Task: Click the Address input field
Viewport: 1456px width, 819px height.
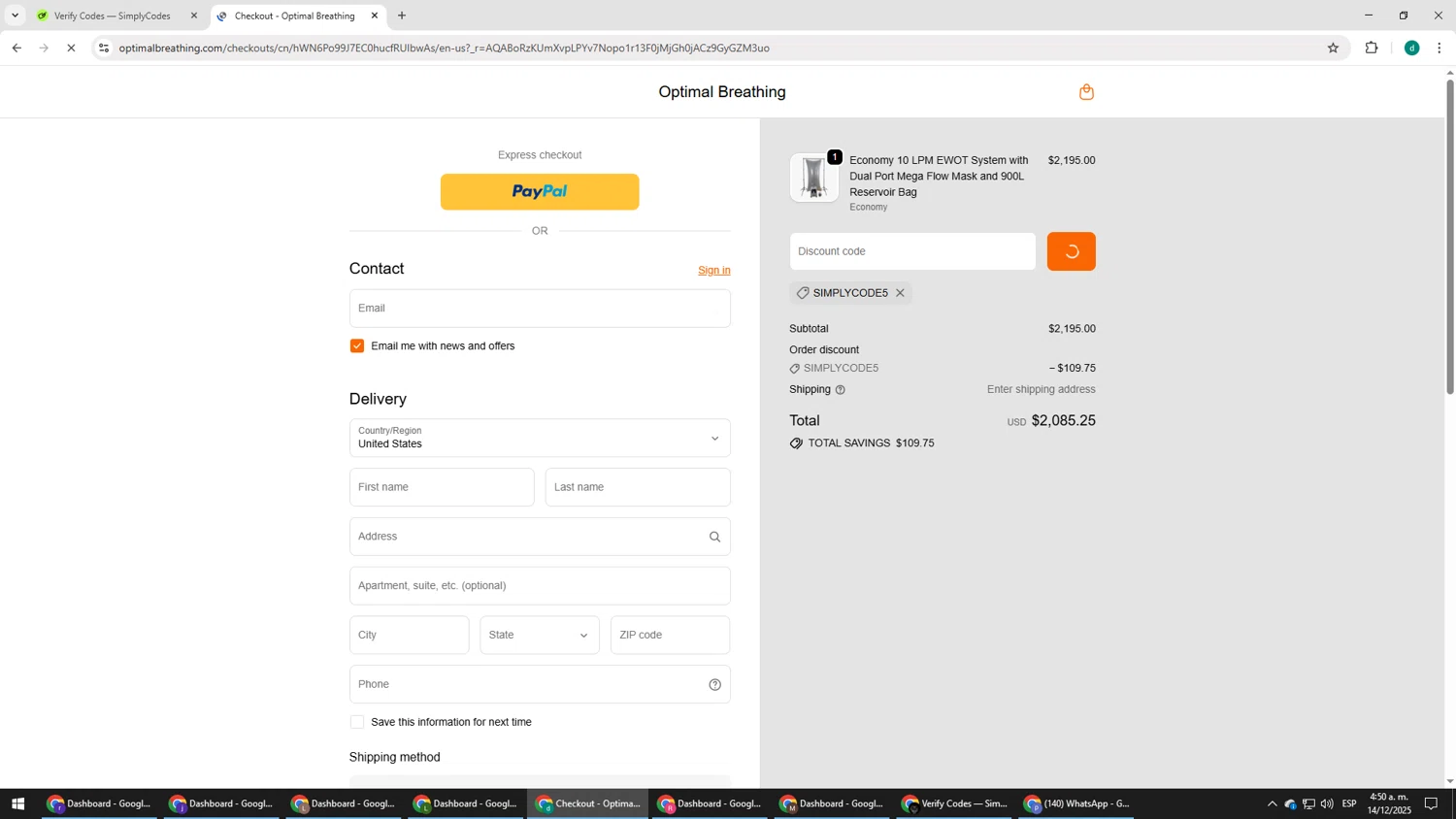Action: click(540, 537)
